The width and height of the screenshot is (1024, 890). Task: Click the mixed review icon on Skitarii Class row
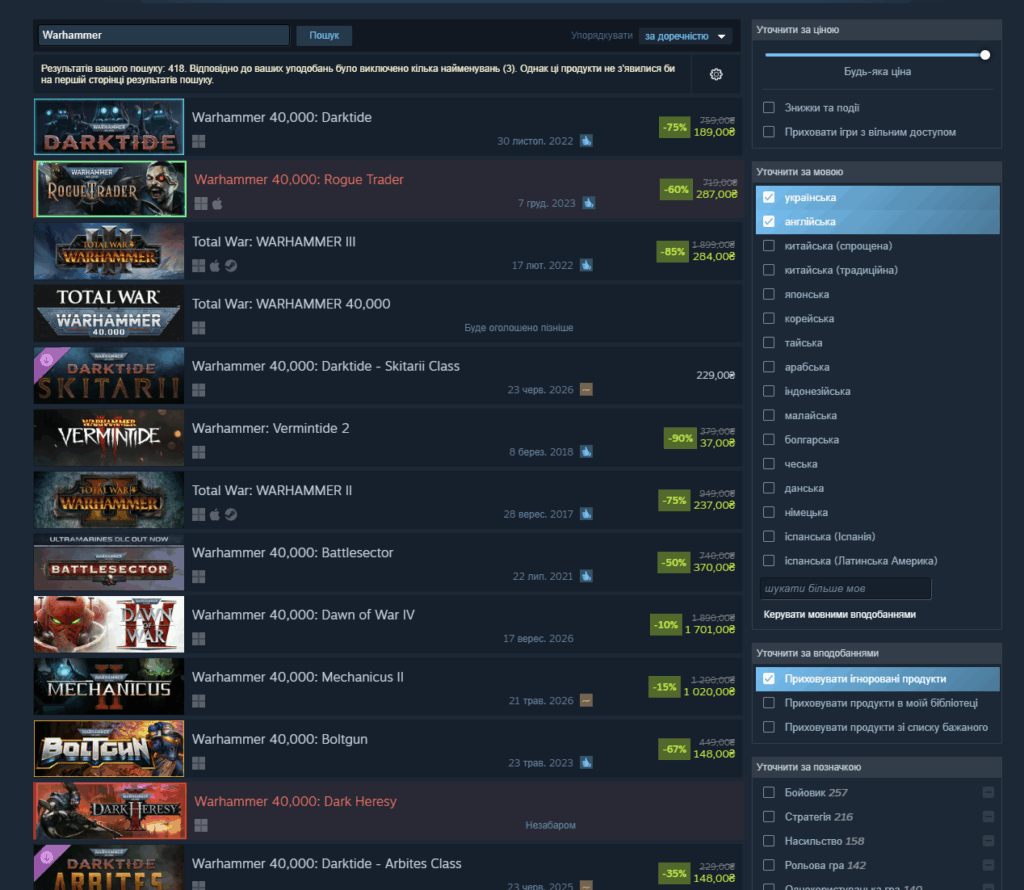(x=586, y=390)
